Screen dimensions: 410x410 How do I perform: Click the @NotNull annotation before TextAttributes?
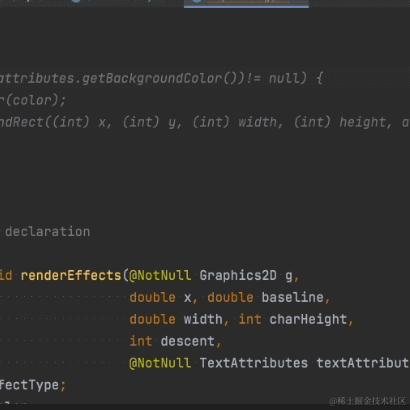(x=160, y=363)
